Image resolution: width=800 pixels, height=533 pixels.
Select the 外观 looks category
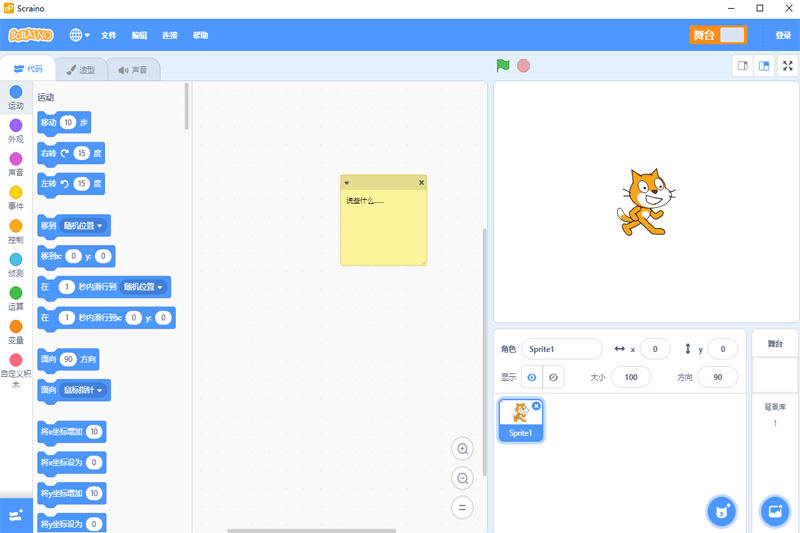tap(16, 131)
